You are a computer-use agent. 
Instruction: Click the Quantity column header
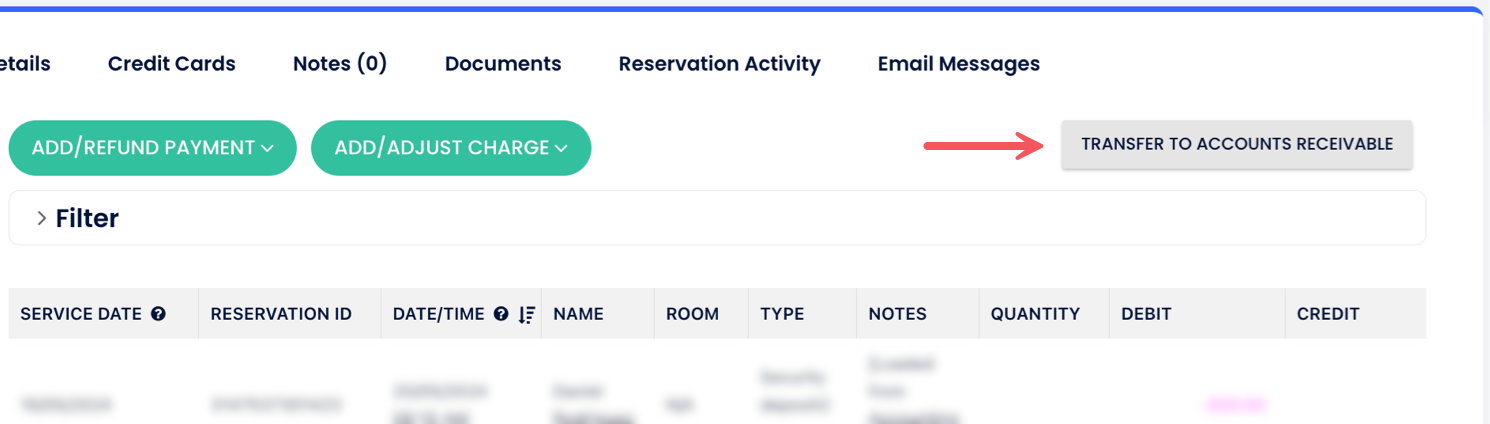point(1035,314)
